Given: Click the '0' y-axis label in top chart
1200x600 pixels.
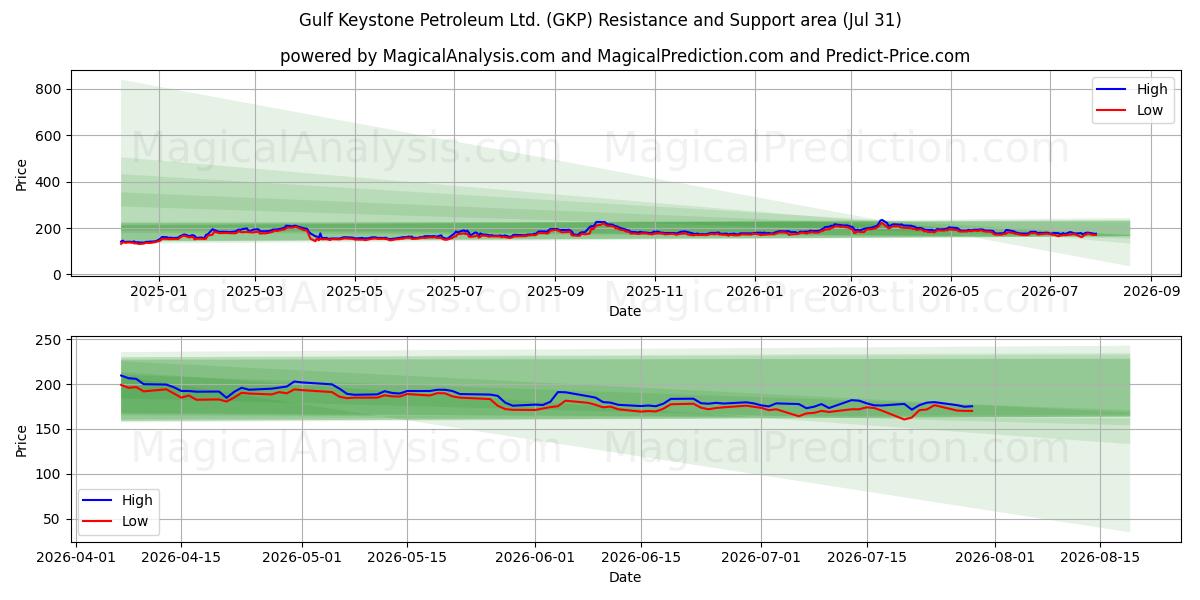Looking at the screenshot, I should point(58,275).
